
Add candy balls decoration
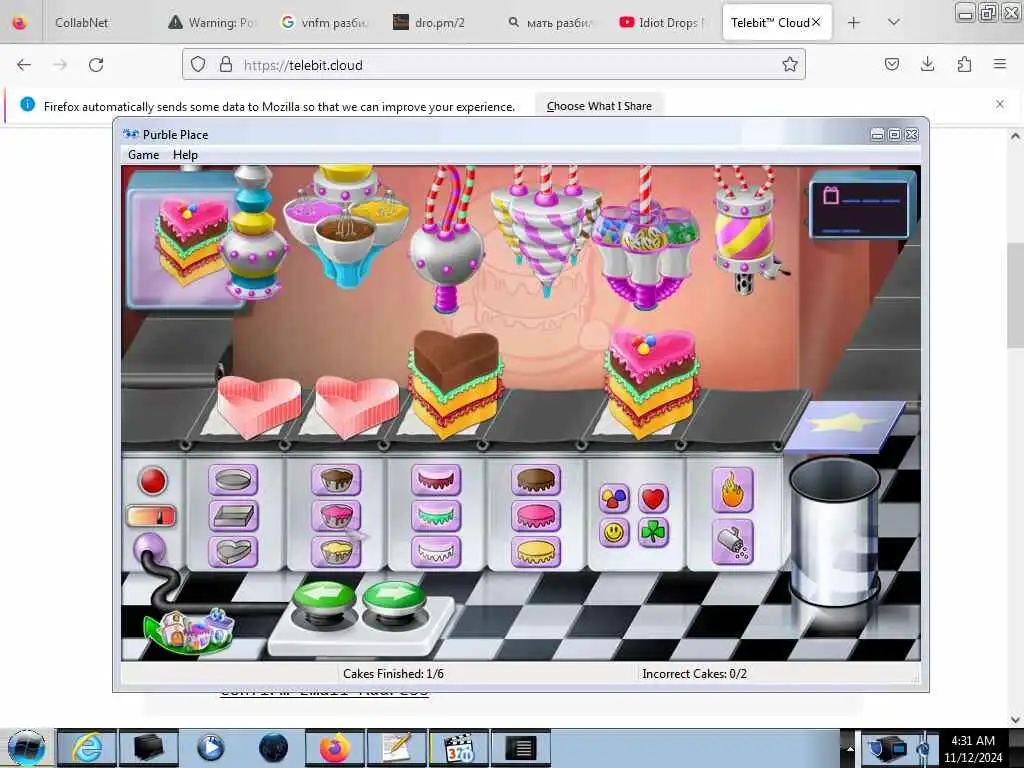click(614, 498)
